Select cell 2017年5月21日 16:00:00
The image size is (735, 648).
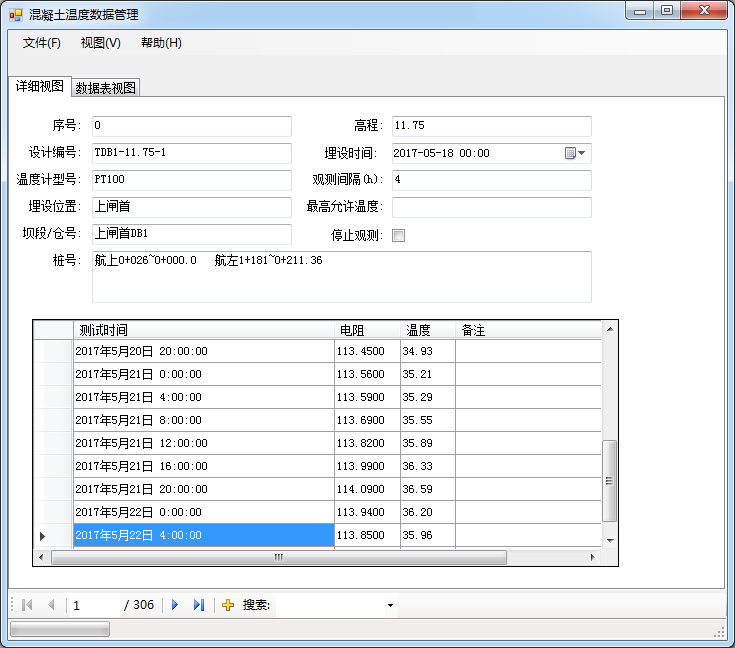(204, 466)
